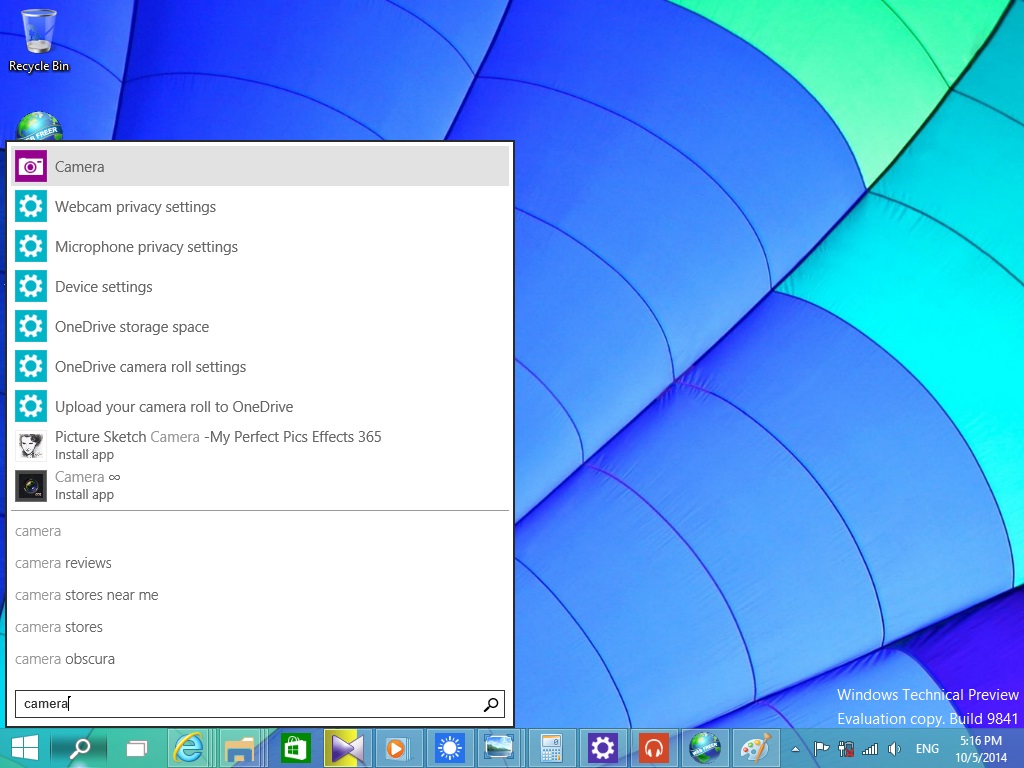Open the Recycle Bin desktop icon
The image size is (1024, 768).
39,40
